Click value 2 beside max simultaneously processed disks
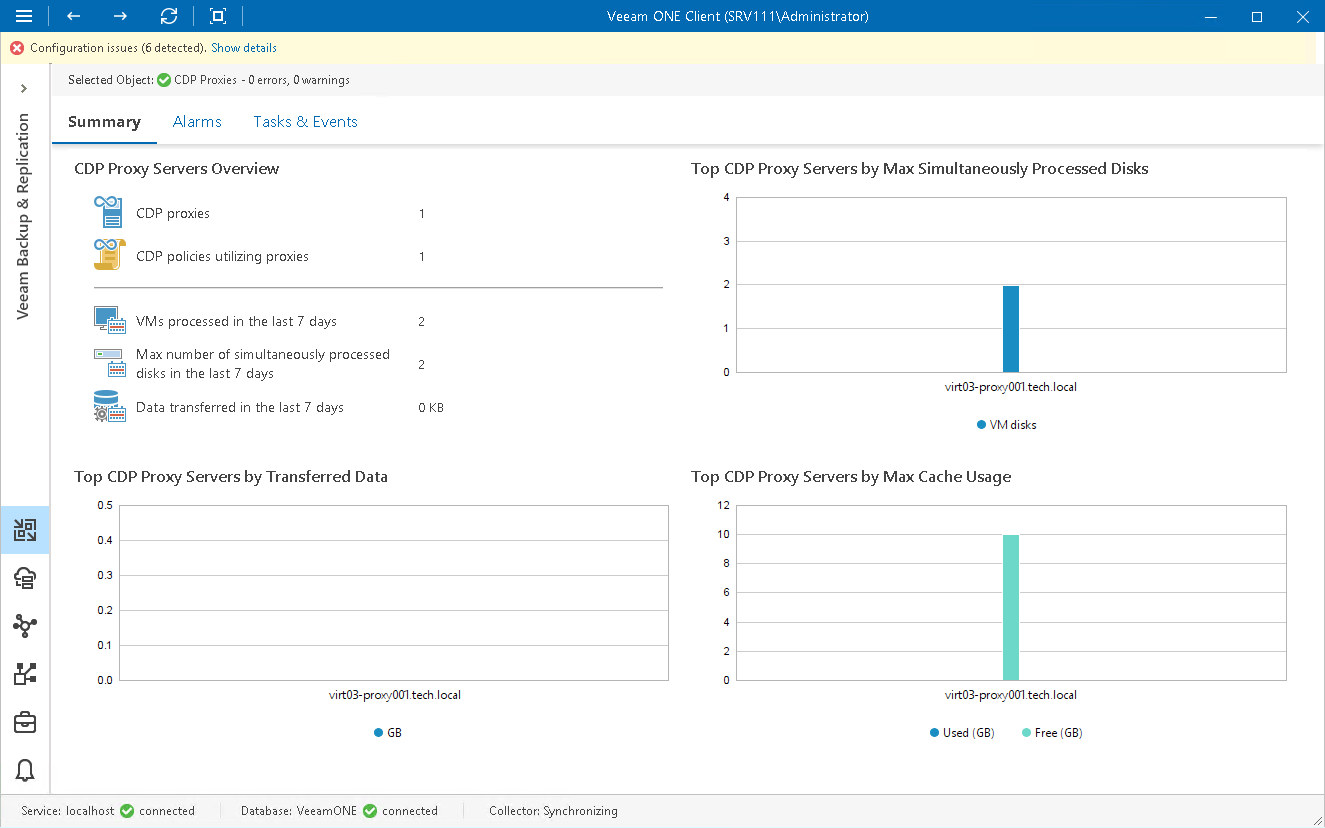This screenshot has width=1325, height=828. tap(422, 365)
